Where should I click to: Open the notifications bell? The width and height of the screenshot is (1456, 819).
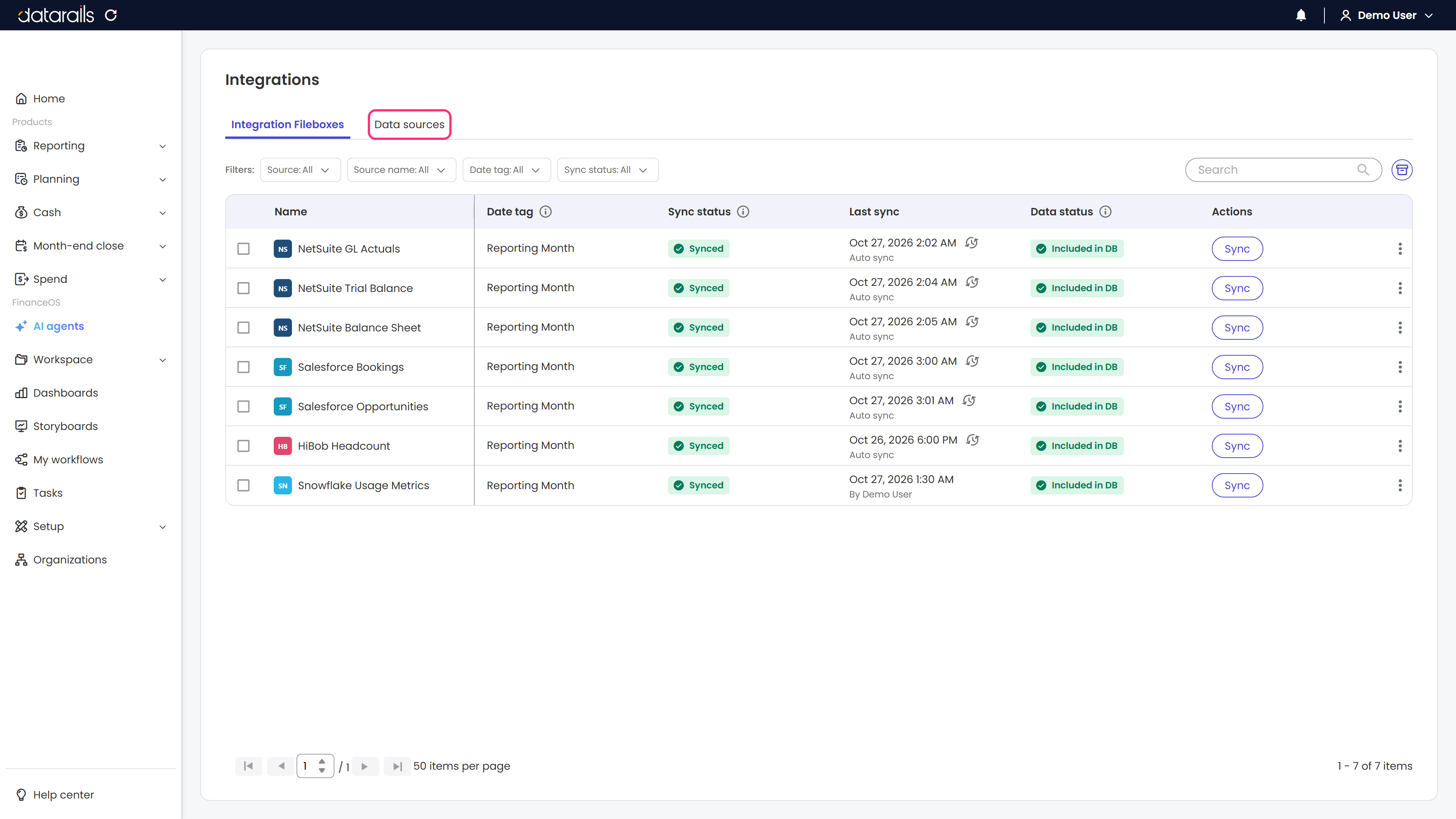pos(1301,15)
